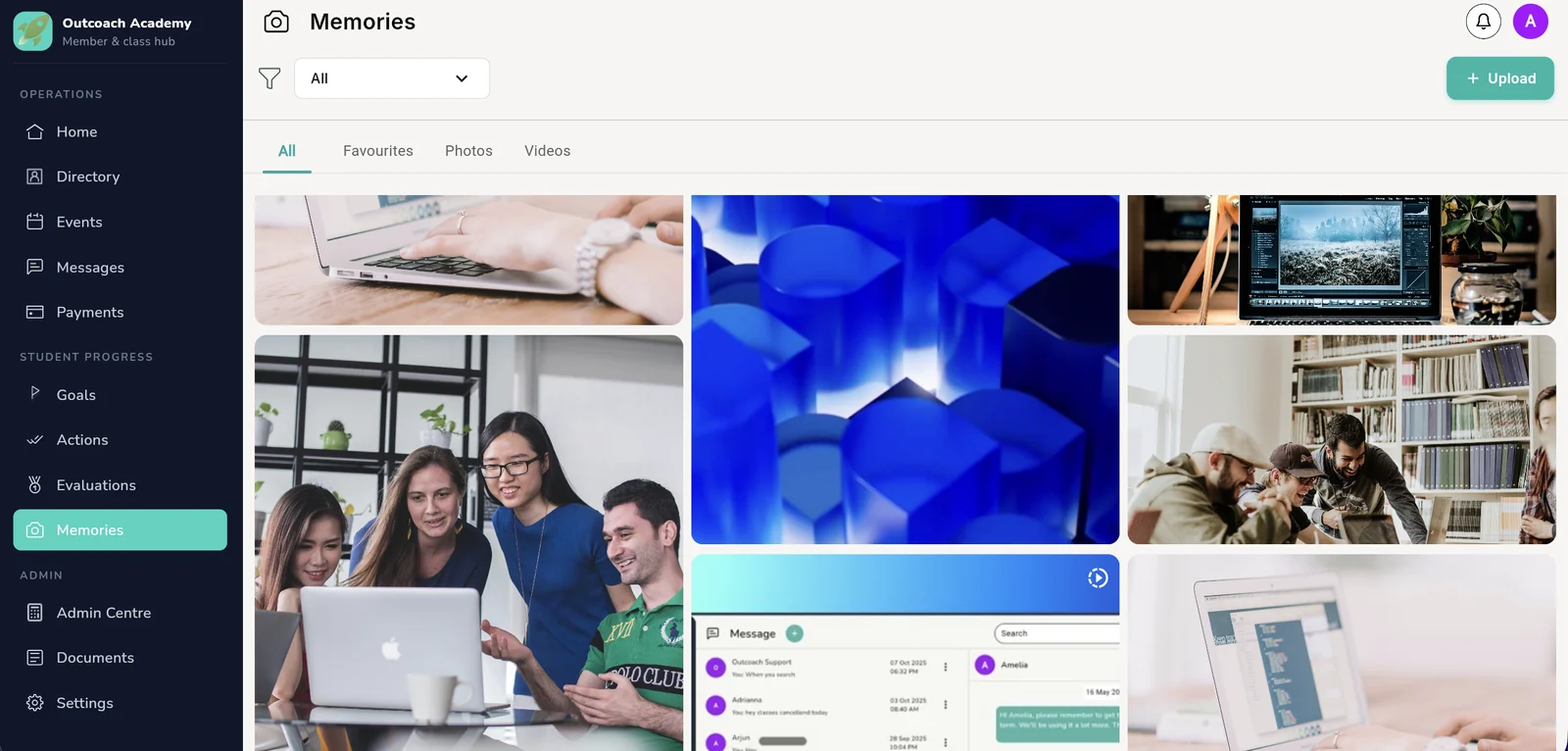Click the Settings gear icon
The height and width of the screenshot is (751, 1568).
[35, 703]
